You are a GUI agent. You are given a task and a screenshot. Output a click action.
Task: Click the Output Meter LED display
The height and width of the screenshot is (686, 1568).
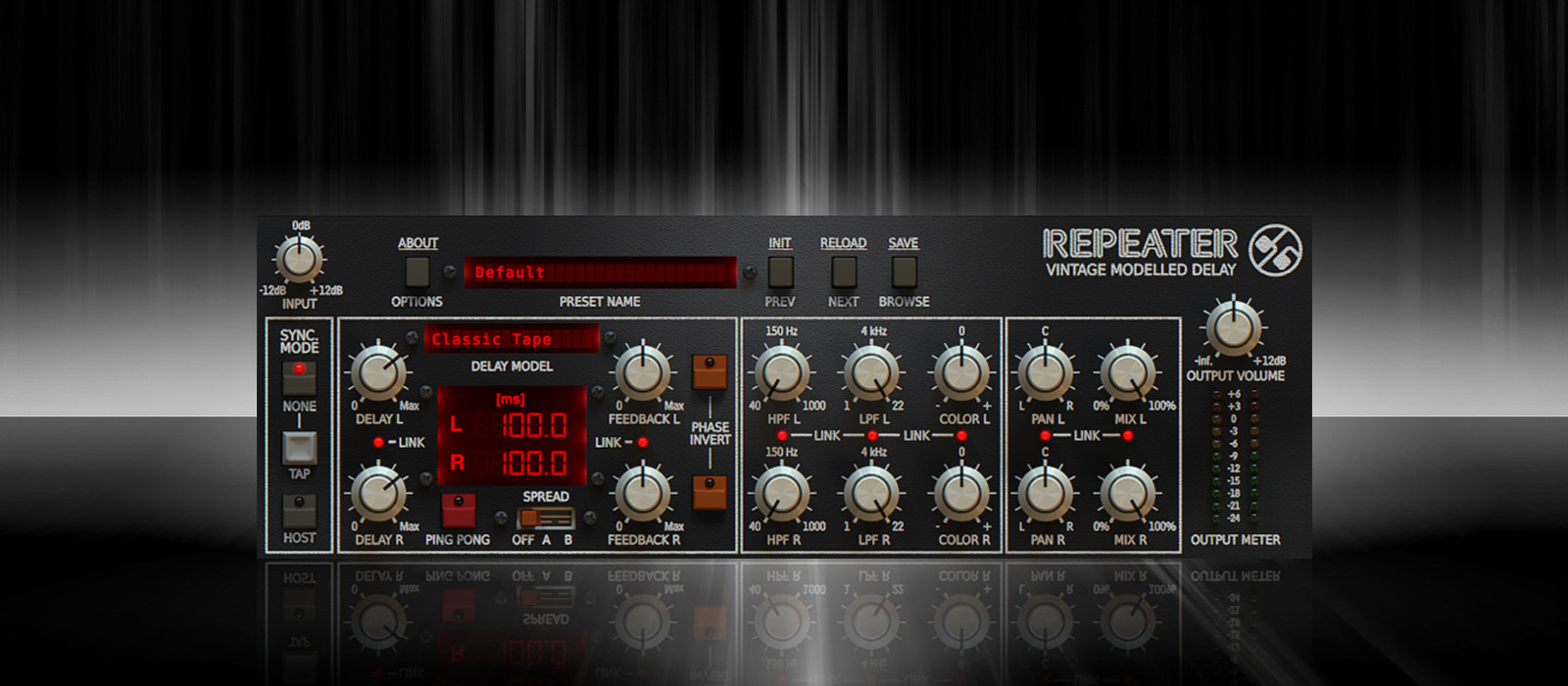pos(1235,457)
